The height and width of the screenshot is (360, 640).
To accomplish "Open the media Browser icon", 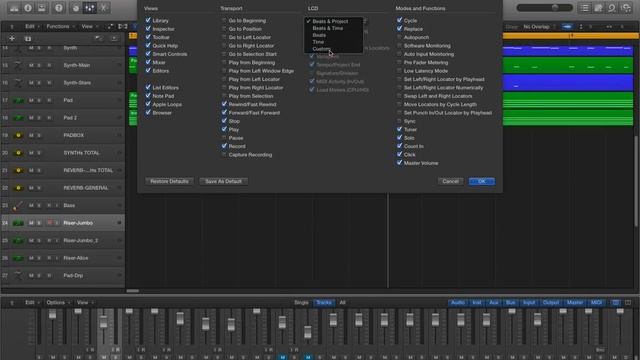I will click(x=626, y=8).
